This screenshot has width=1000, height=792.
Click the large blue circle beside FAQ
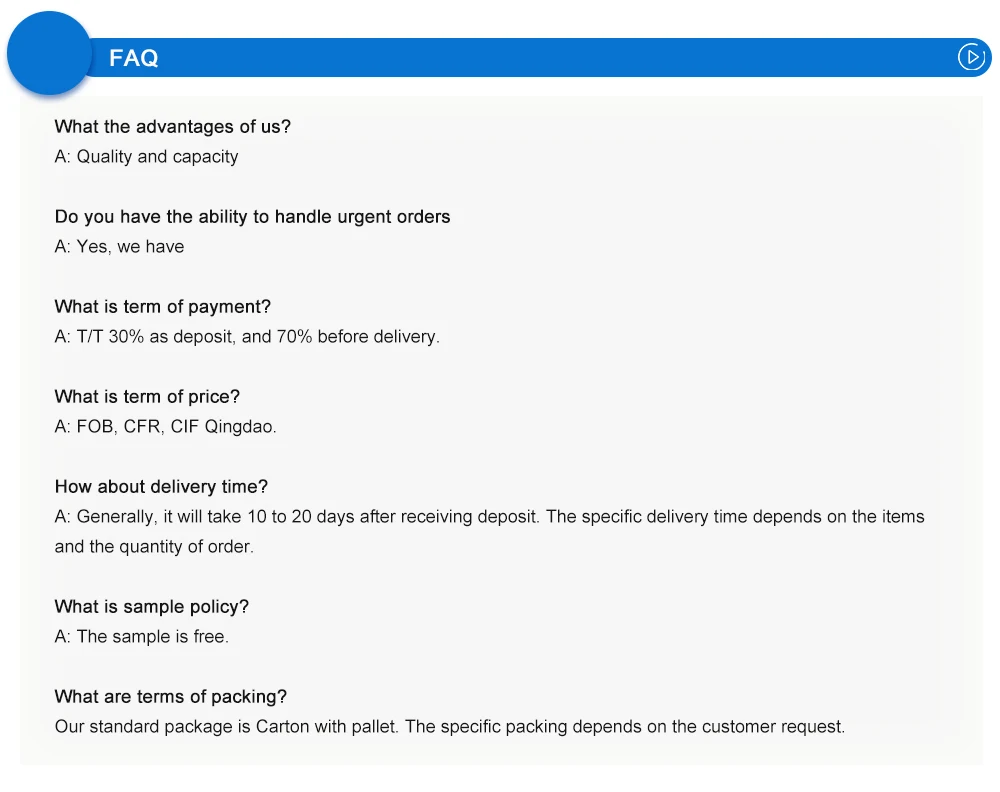[x=49, y=53]
